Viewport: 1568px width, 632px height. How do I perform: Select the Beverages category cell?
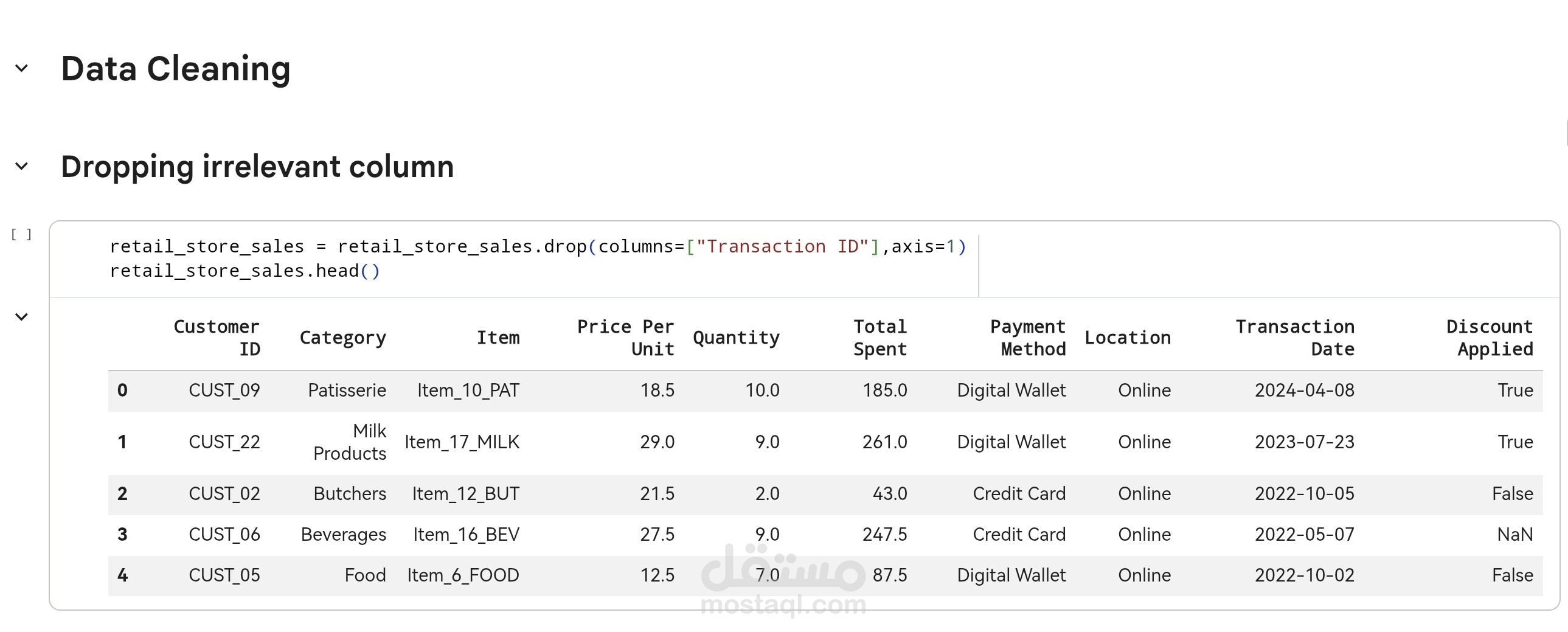(344, 535)
